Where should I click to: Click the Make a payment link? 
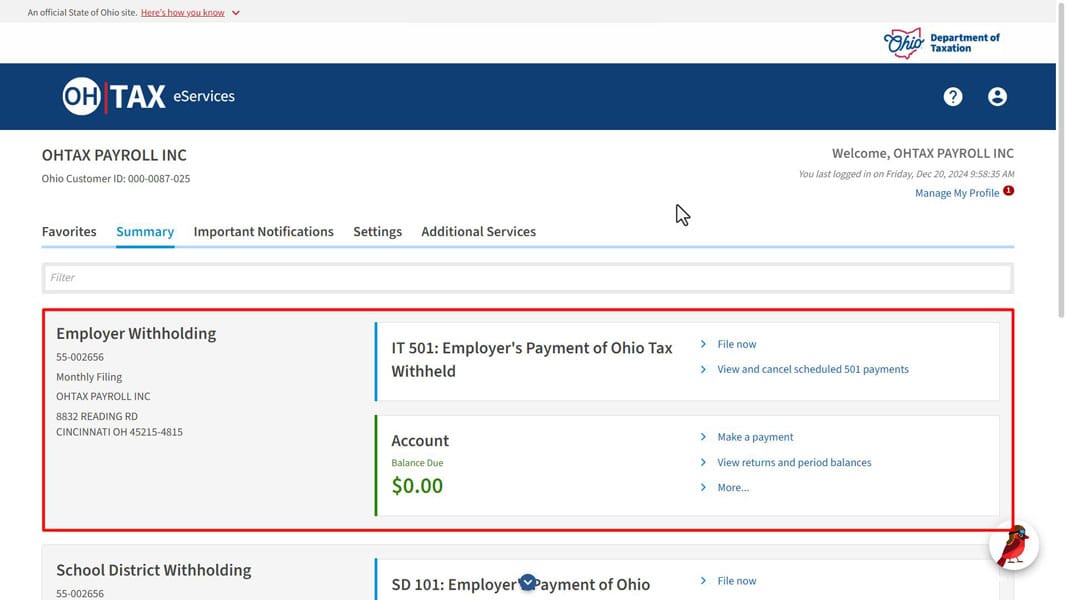[755, 437]
